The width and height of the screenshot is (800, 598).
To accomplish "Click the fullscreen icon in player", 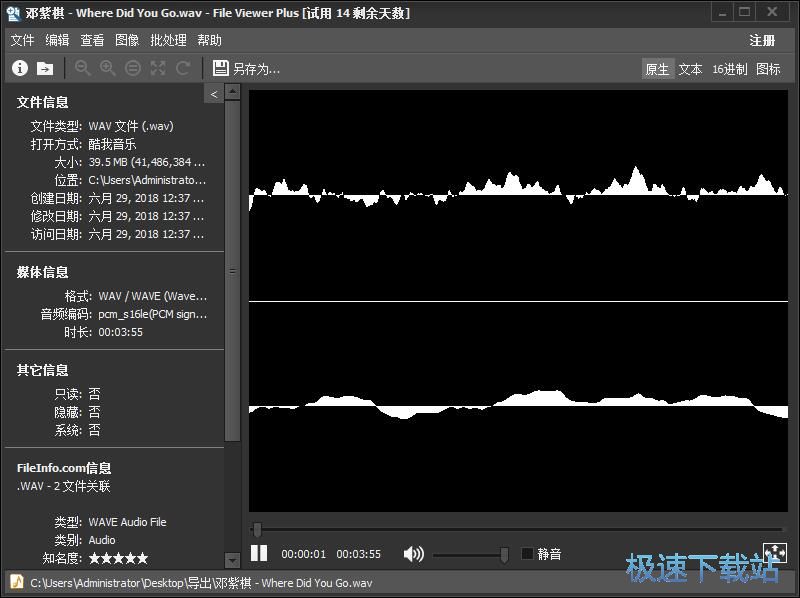I will 774,554.
